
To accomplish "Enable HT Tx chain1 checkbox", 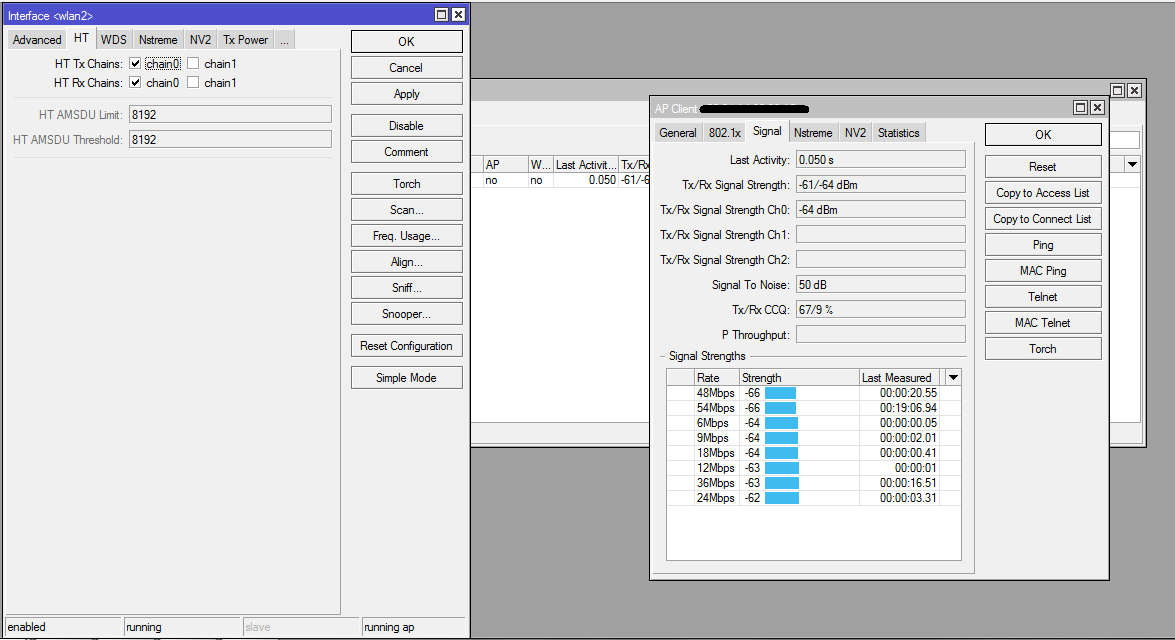I will 193,64.
